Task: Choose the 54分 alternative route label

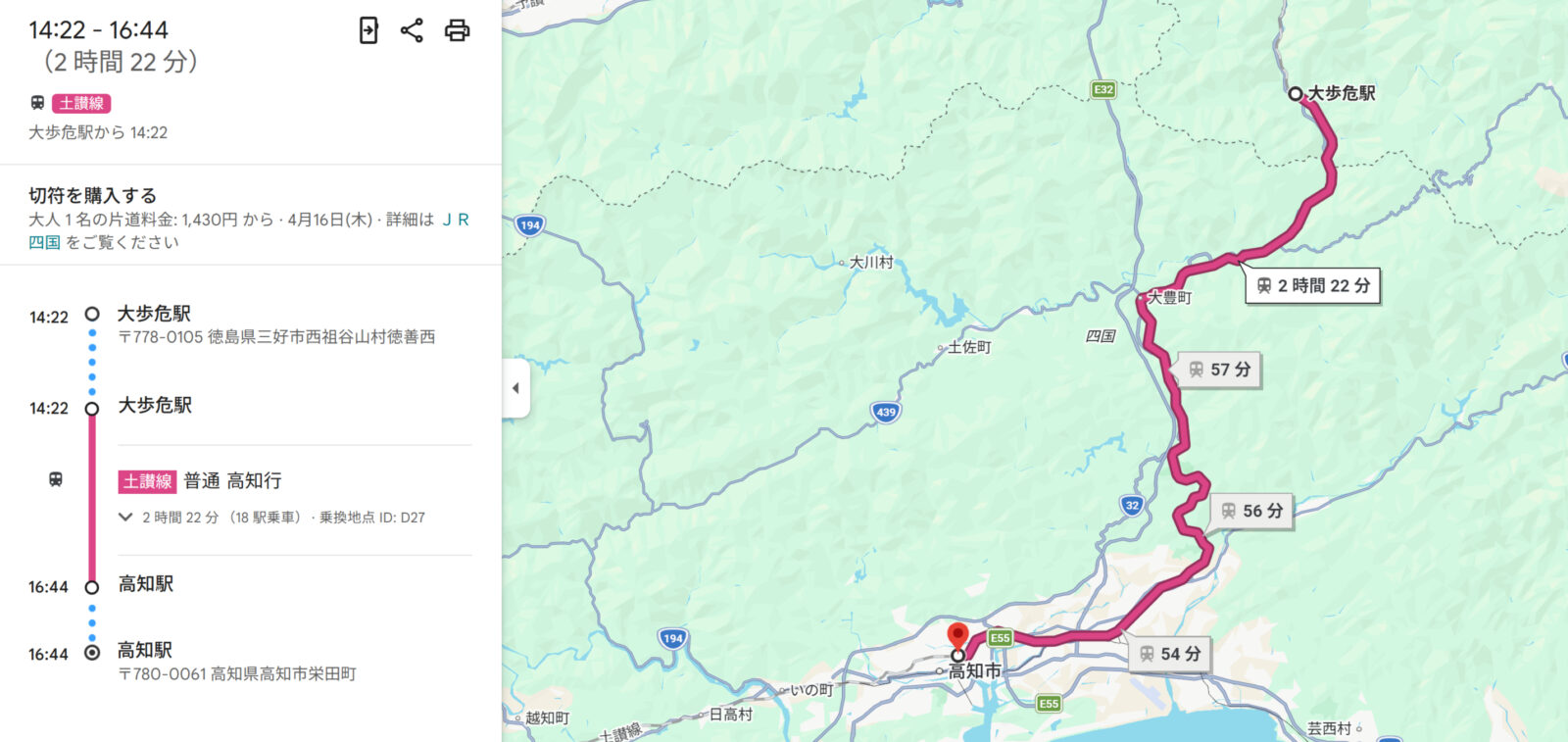Action: (x=1170, y=654)
